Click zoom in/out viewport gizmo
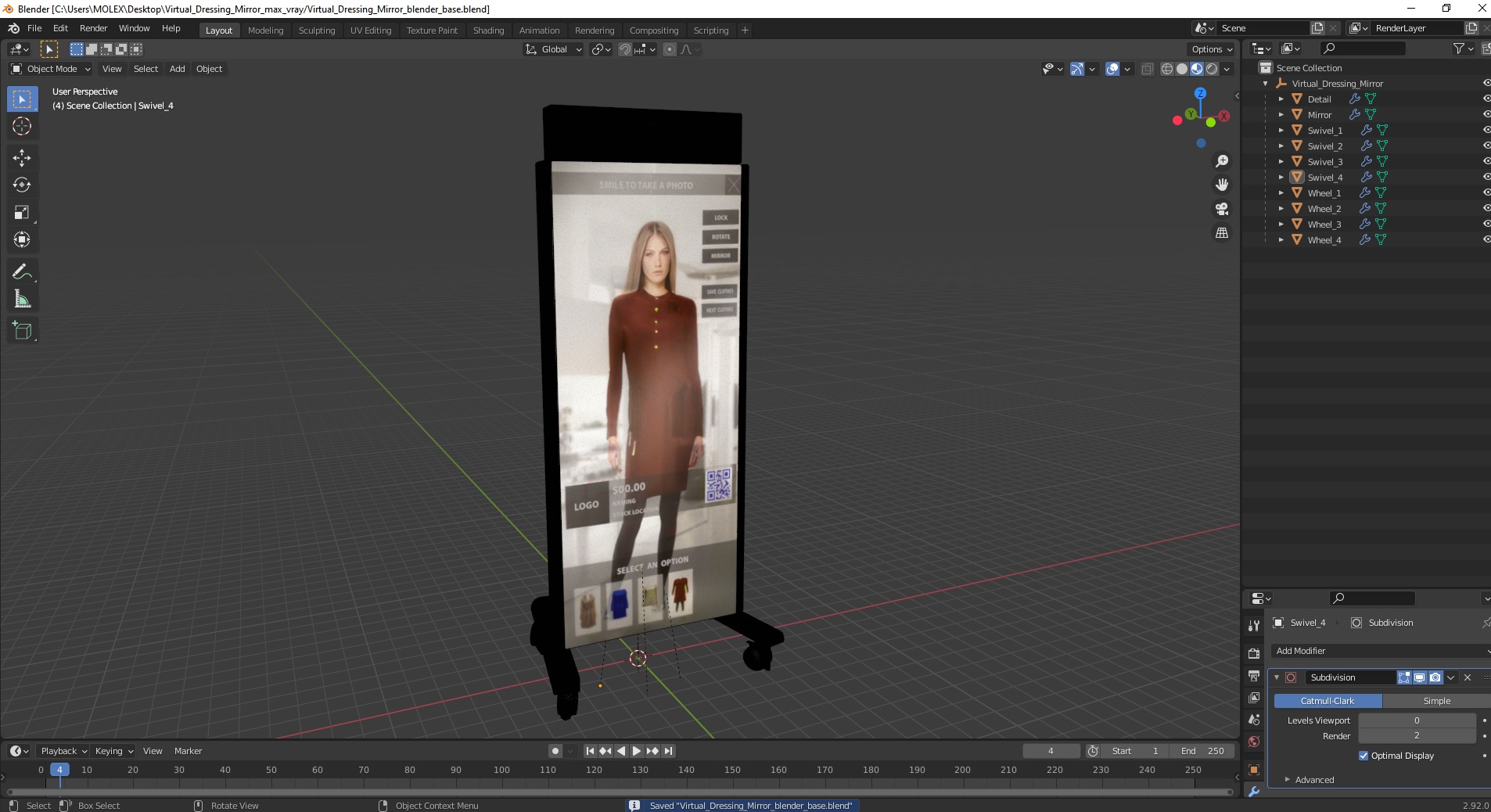 tap(1221, 161)
